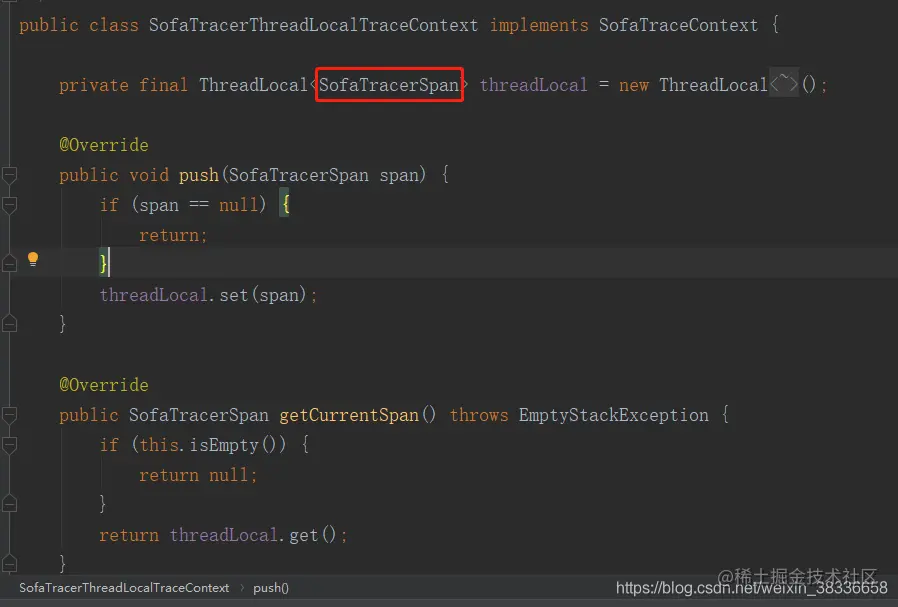Click the 'new' keyword
898x607 pixels.
pos(633,86)
